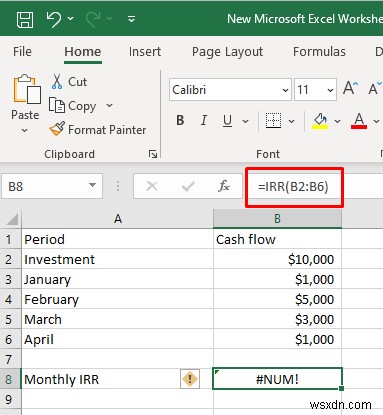Open the Name Box dropdown arrow
This screenshot has width=383, height=415.
tap(92, 186)
